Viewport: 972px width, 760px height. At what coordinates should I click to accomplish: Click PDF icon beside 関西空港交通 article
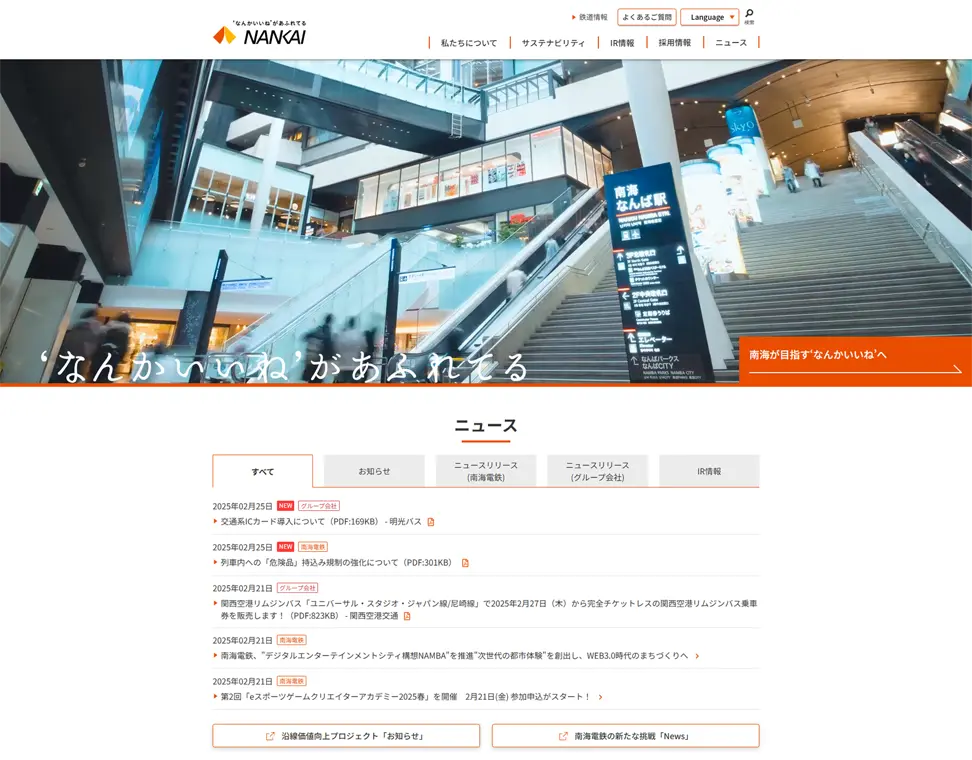(407, 616)
